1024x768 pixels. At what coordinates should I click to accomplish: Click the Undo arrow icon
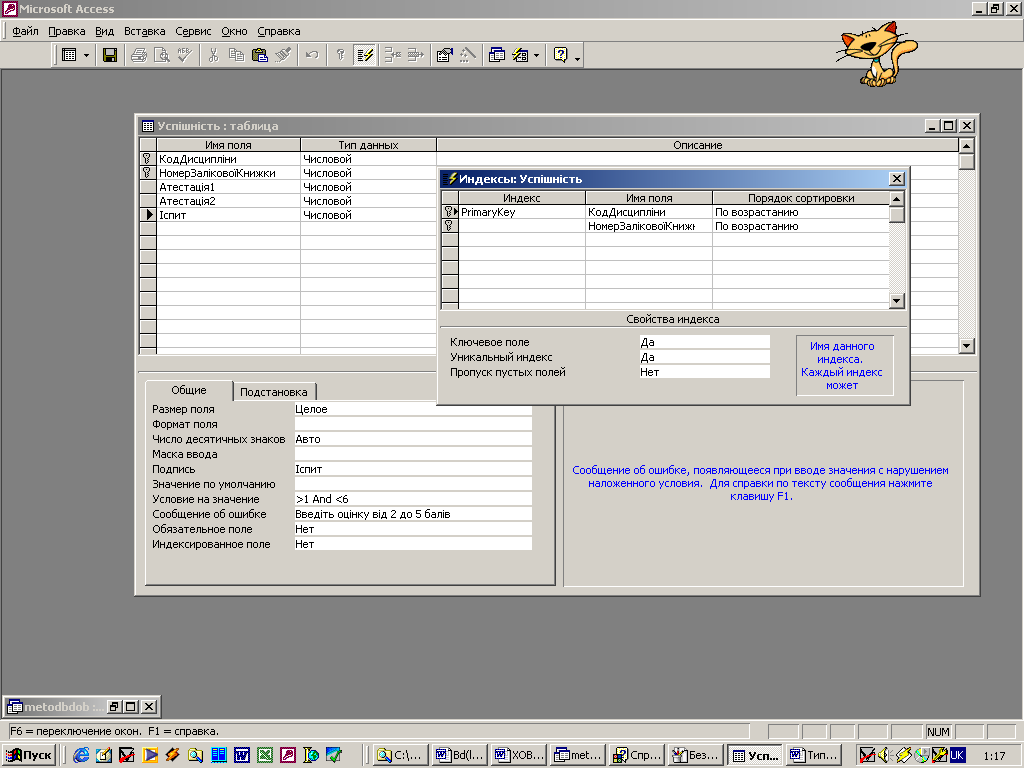[312, 56]
